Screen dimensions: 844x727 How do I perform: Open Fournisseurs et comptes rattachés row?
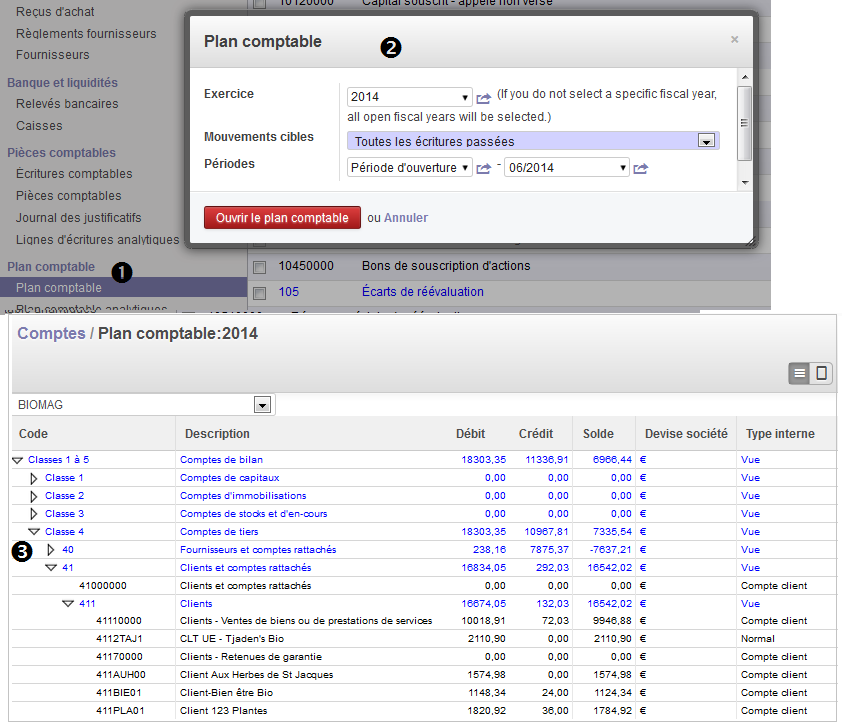click(424, 549)
